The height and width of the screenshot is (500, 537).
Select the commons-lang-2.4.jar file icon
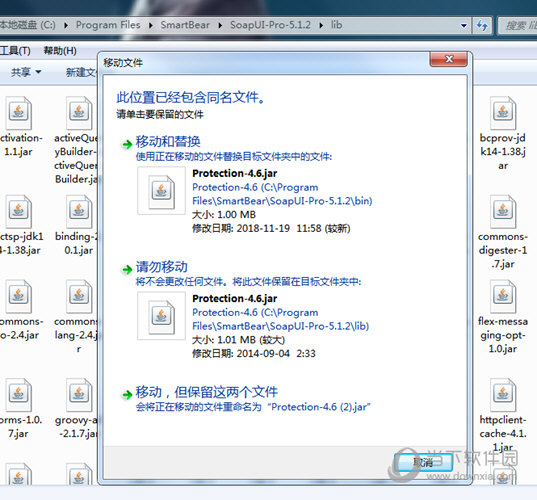(x=79, y=296)
